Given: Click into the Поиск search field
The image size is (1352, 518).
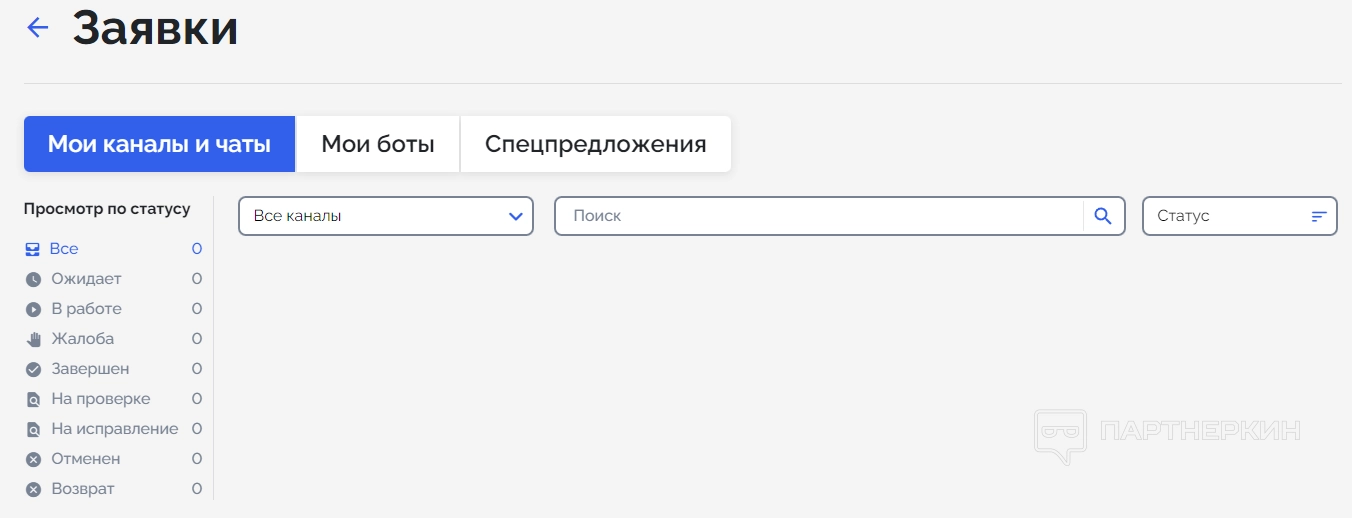Looking at the screenshot, I should [x=820, y=216].
